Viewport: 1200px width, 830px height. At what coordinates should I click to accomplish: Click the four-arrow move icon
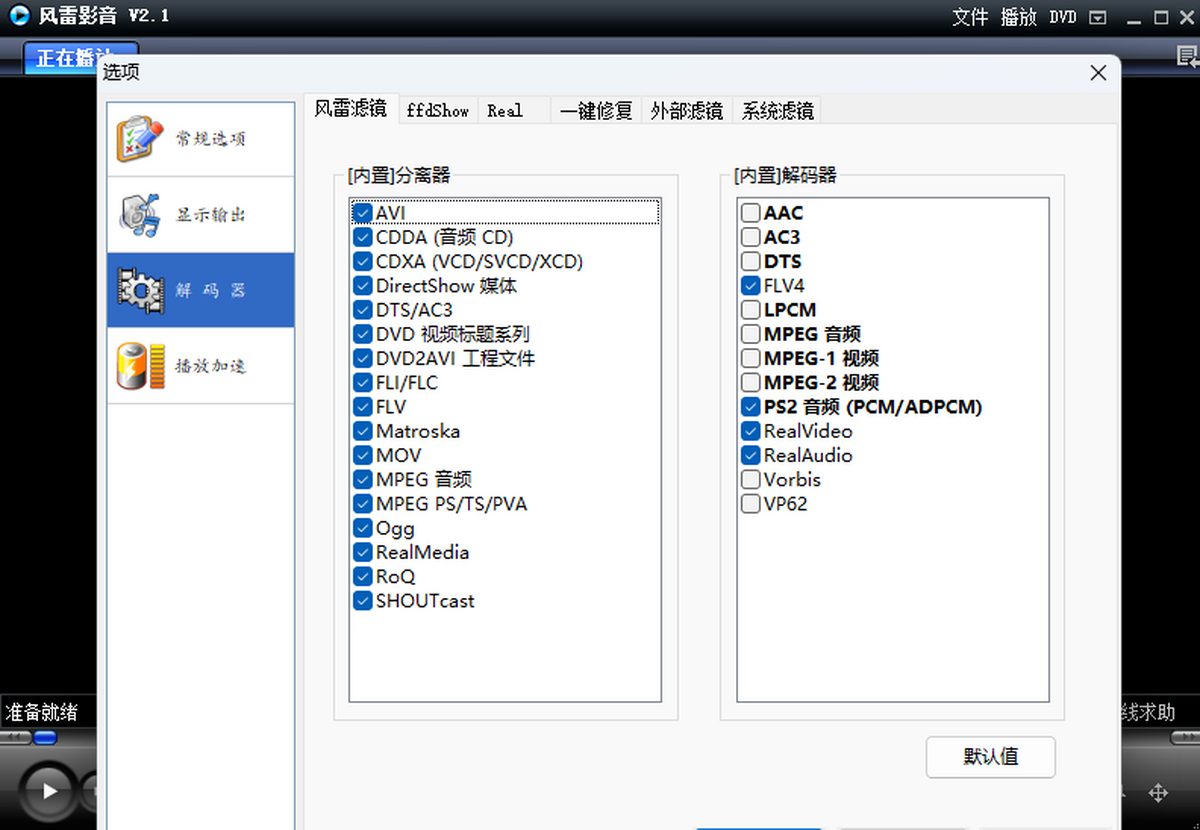pyautogui.click(x=1158, y=793)
